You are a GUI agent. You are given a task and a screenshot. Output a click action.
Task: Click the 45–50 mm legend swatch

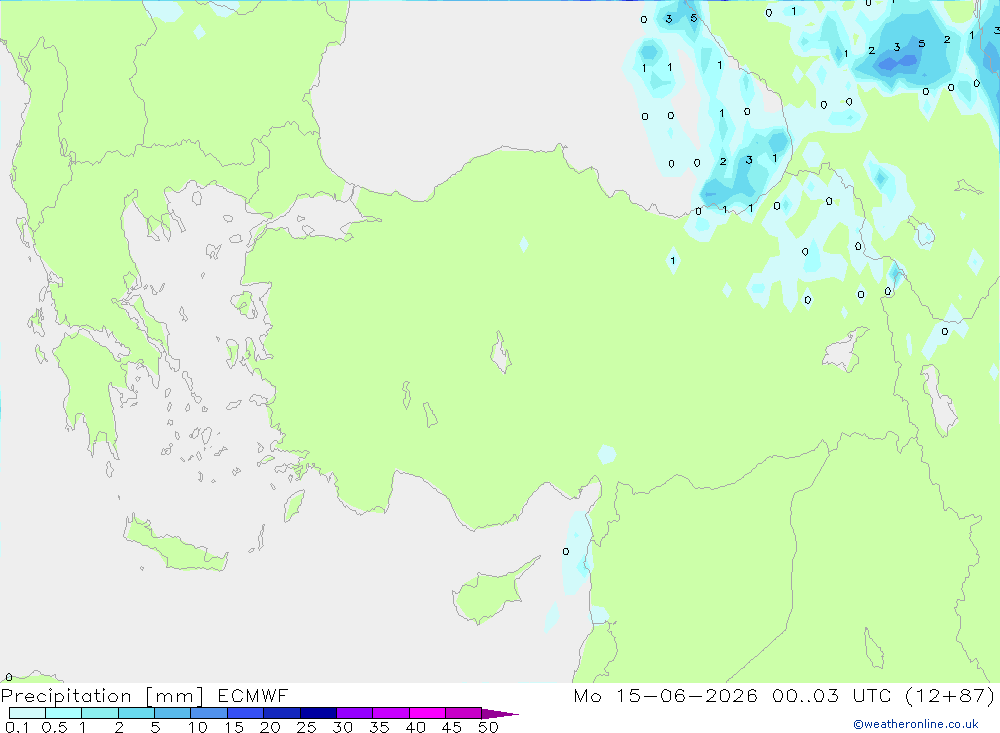coord(464,713)
